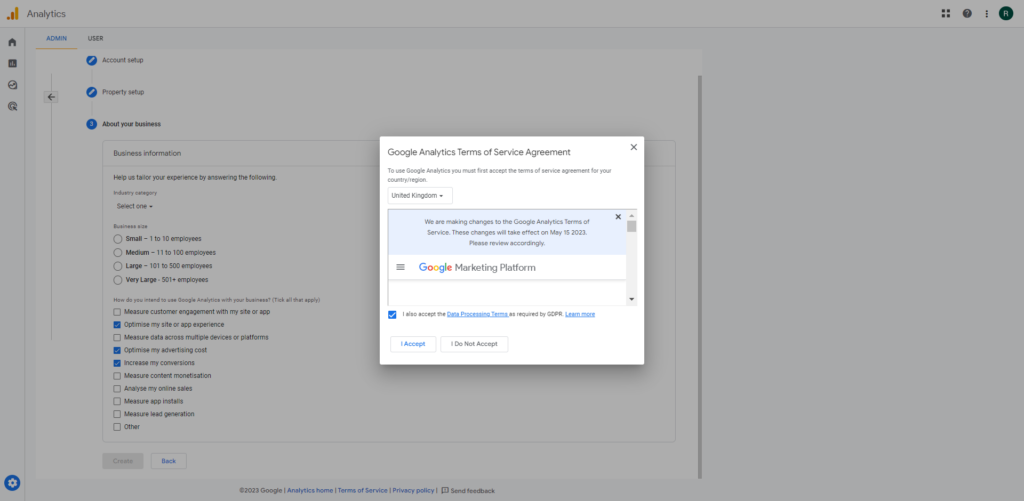Click the Send feedback icon
Image resolution: width=1024 pixels, height=501 pixels.
pyautogui.click(x=445, y=491)
